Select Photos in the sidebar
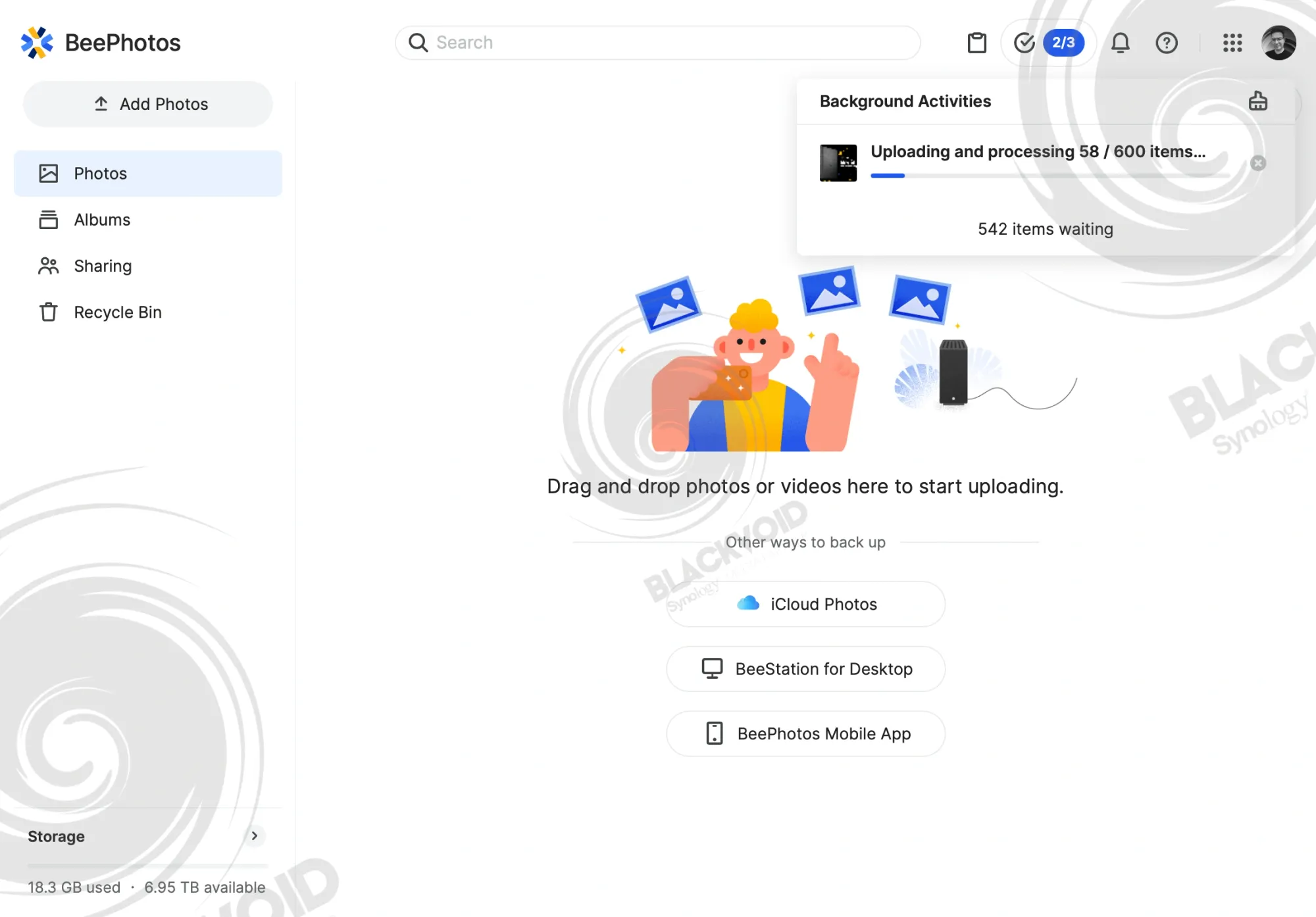The width and height of the screenshot is (1316, 917). pos(148,174)
